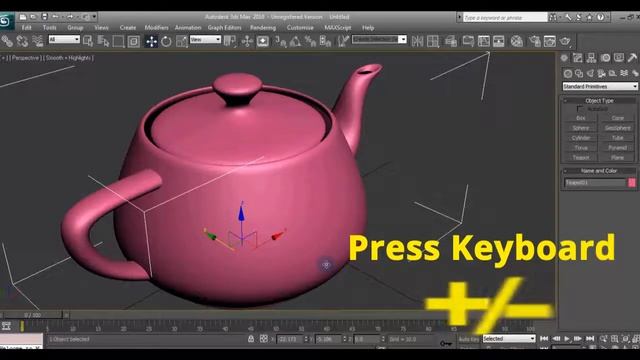Click the Torus primitive button
Image resolution: width=640 pixels, height=360 pixels.
581,147
